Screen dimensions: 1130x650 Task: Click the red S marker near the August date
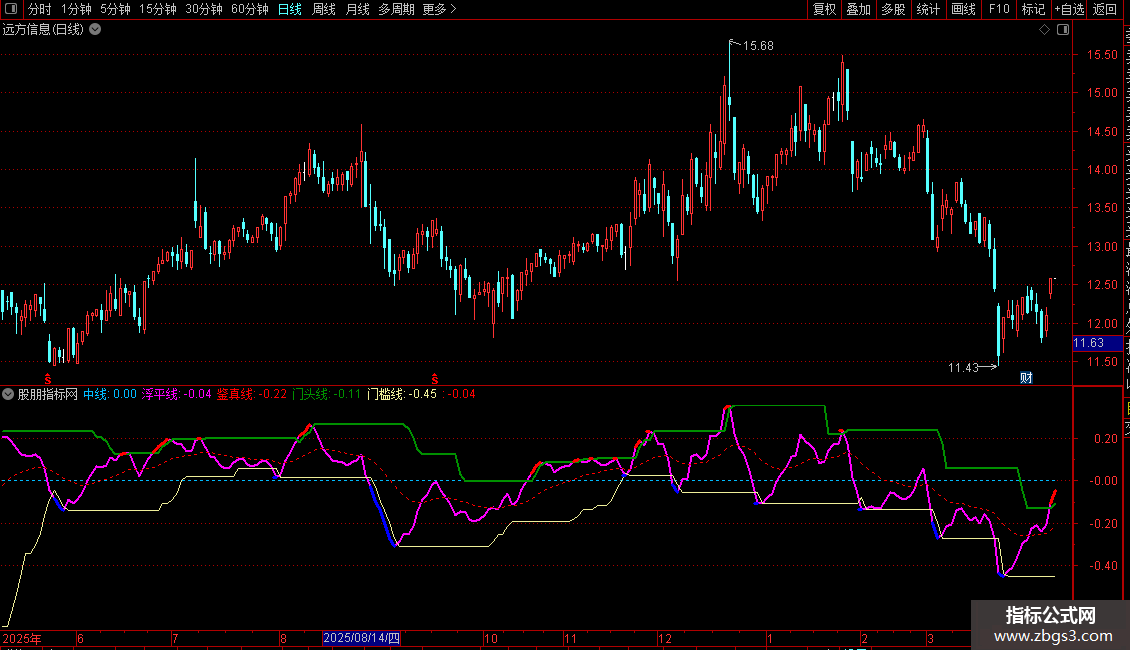[x=435, y=378]
